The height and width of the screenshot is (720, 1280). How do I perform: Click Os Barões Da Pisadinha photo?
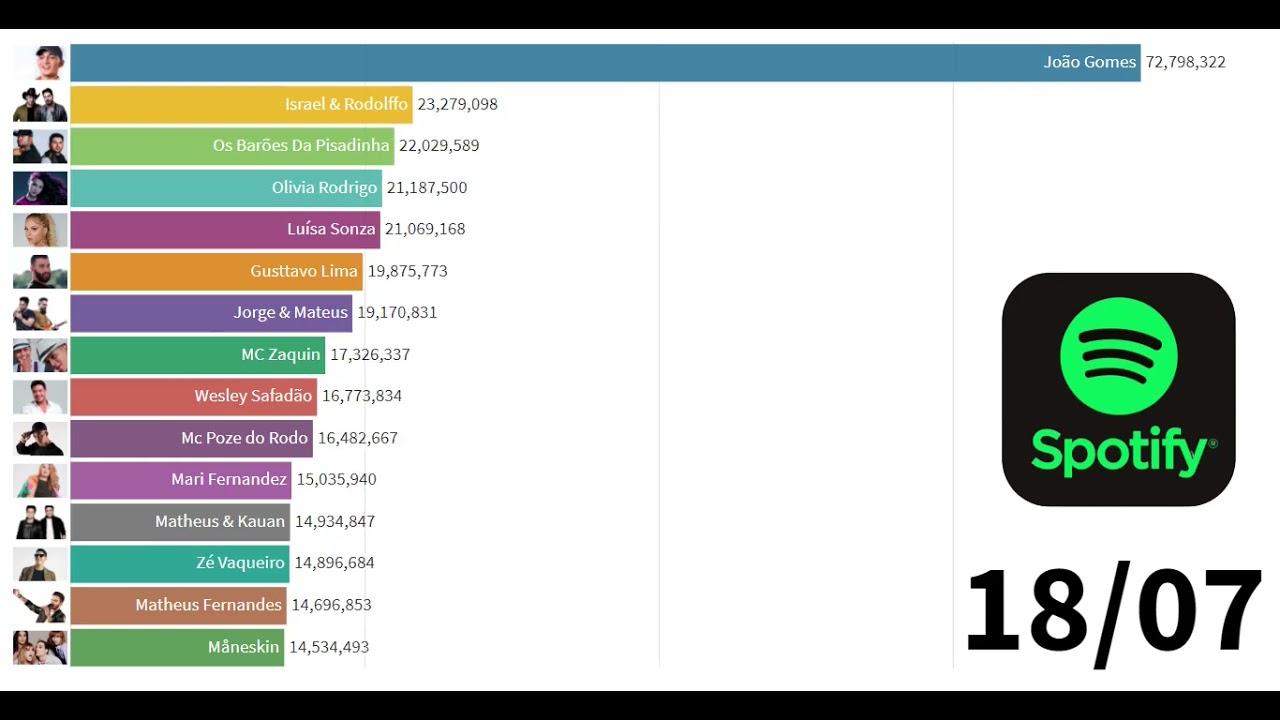(40, 146)
